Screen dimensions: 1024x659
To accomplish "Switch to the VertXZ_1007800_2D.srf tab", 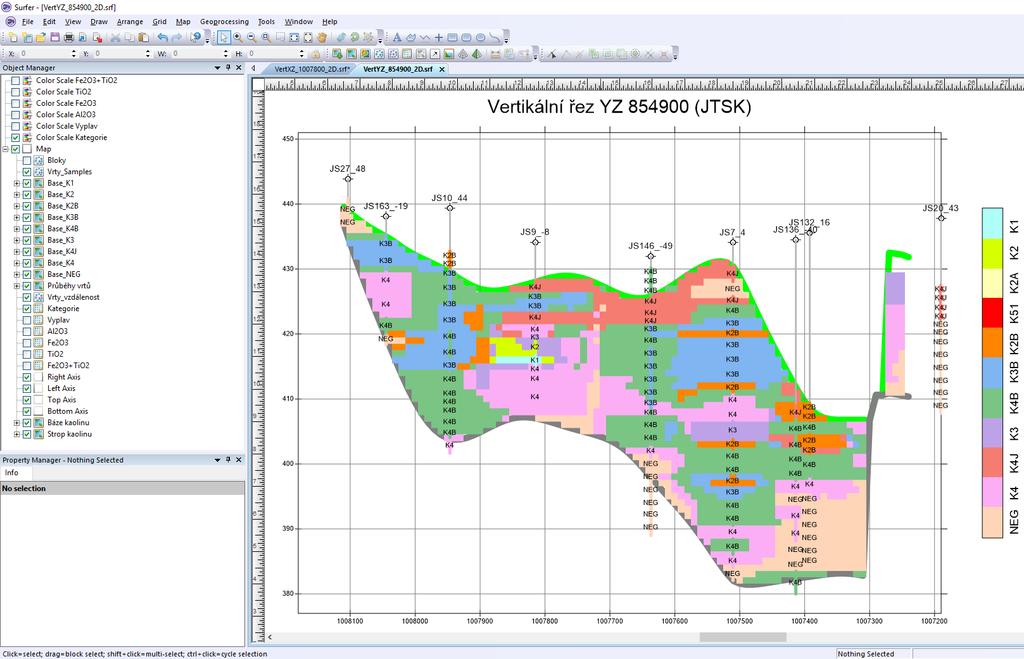I will 312,69.
